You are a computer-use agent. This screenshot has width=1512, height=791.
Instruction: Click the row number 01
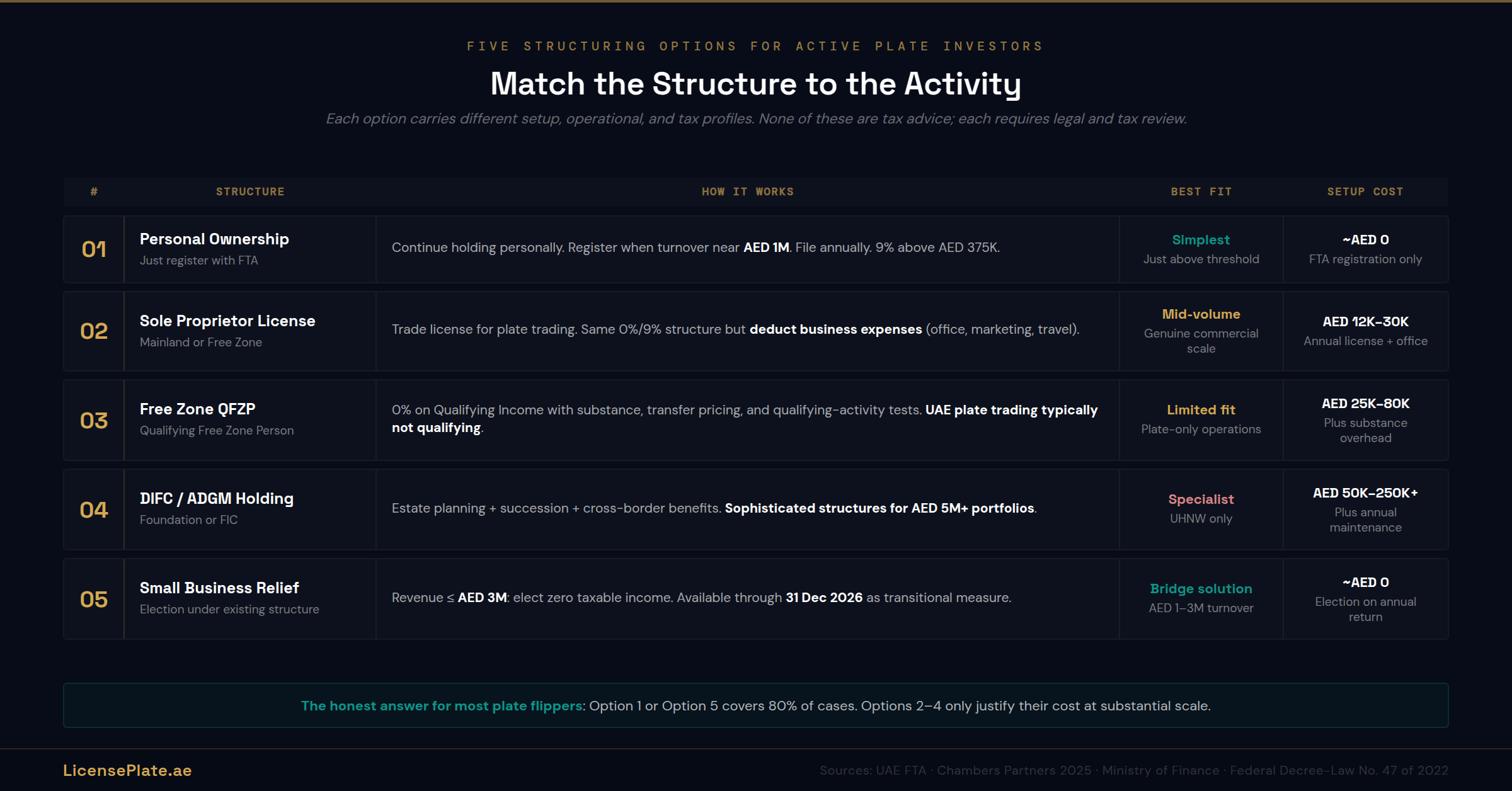[94, 249]
